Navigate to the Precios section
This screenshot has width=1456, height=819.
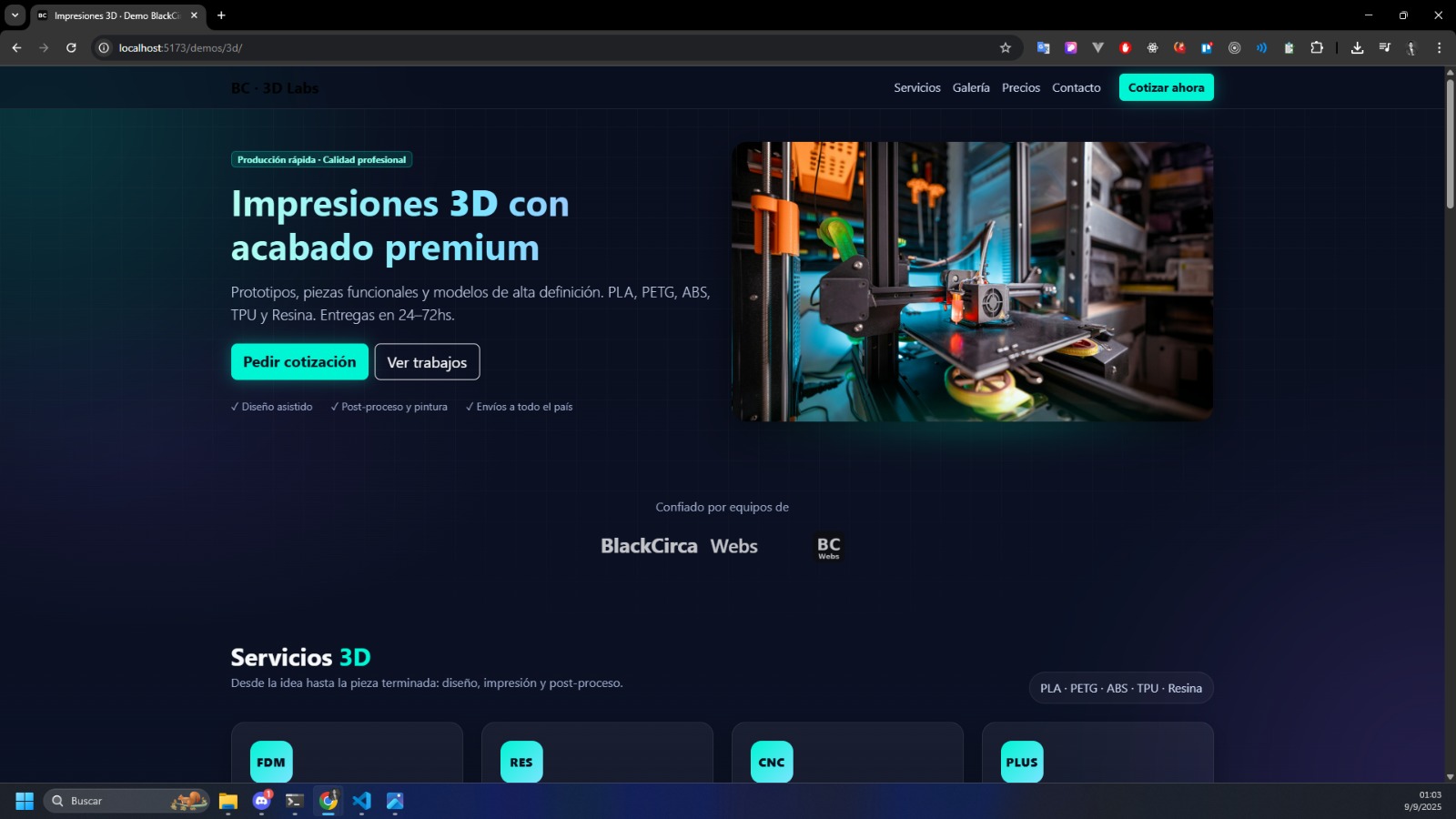[1020, 88]
